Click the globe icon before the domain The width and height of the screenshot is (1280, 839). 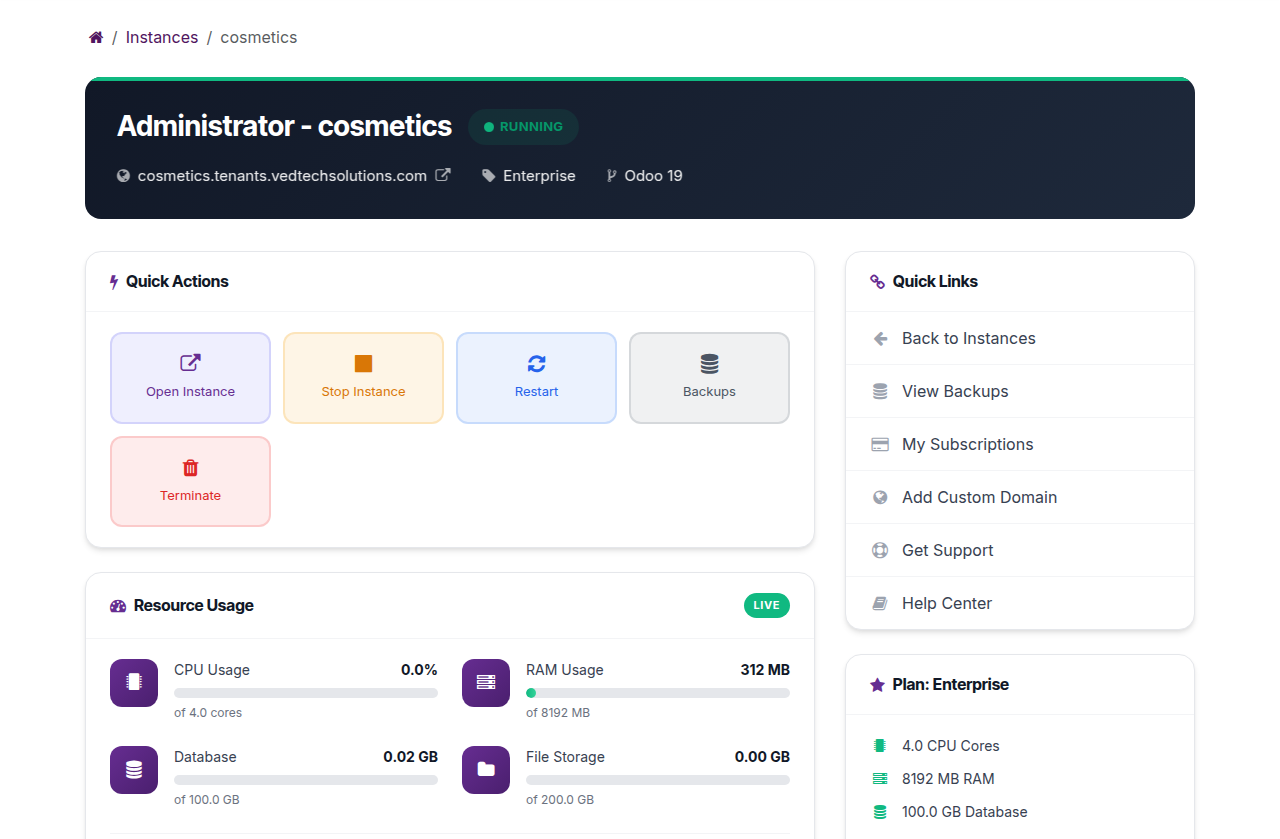pos(124,176)
